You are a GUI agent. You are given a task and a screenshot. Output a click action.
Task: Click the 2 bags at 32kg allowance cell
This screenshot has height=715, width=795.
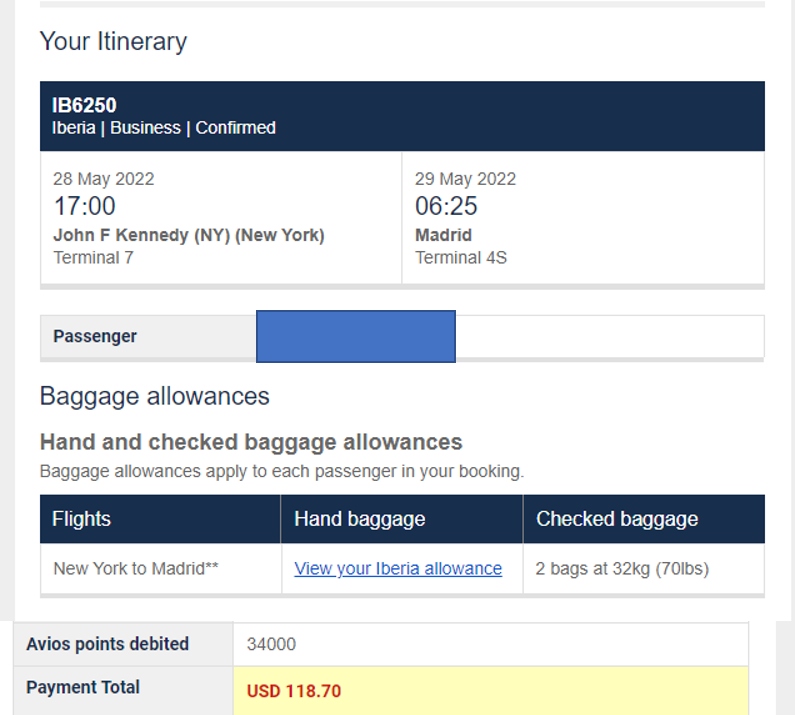click(622, 568)
